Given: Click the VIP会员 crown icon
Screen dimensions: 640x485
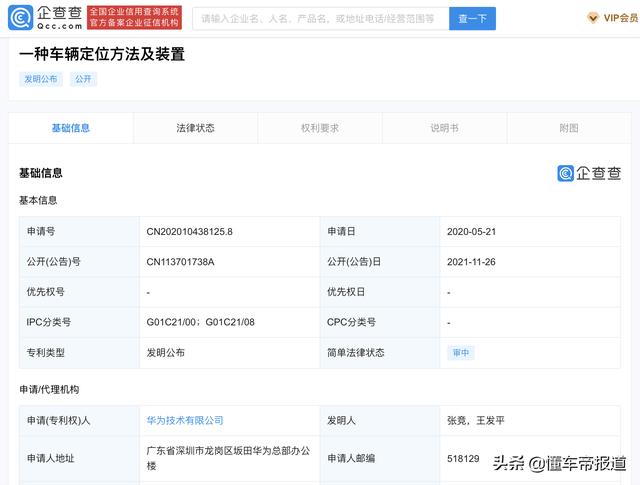Looking at the screenshot, I should (x=593, y=18).
